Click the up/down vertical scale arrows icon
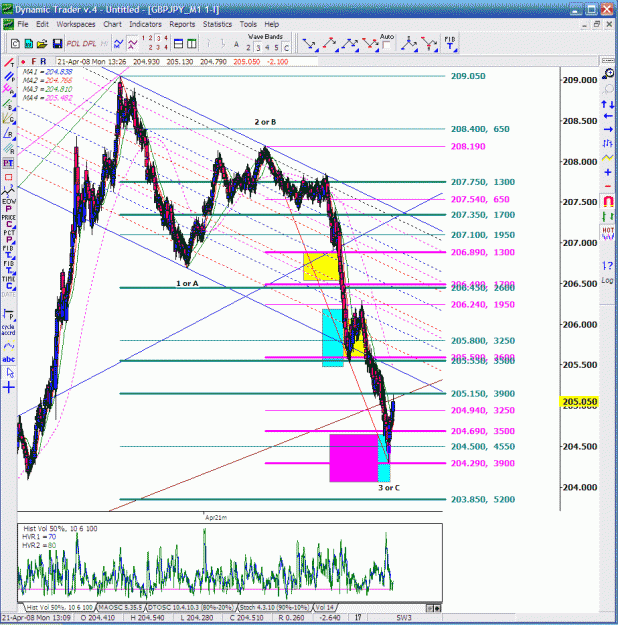 [608, 104]
